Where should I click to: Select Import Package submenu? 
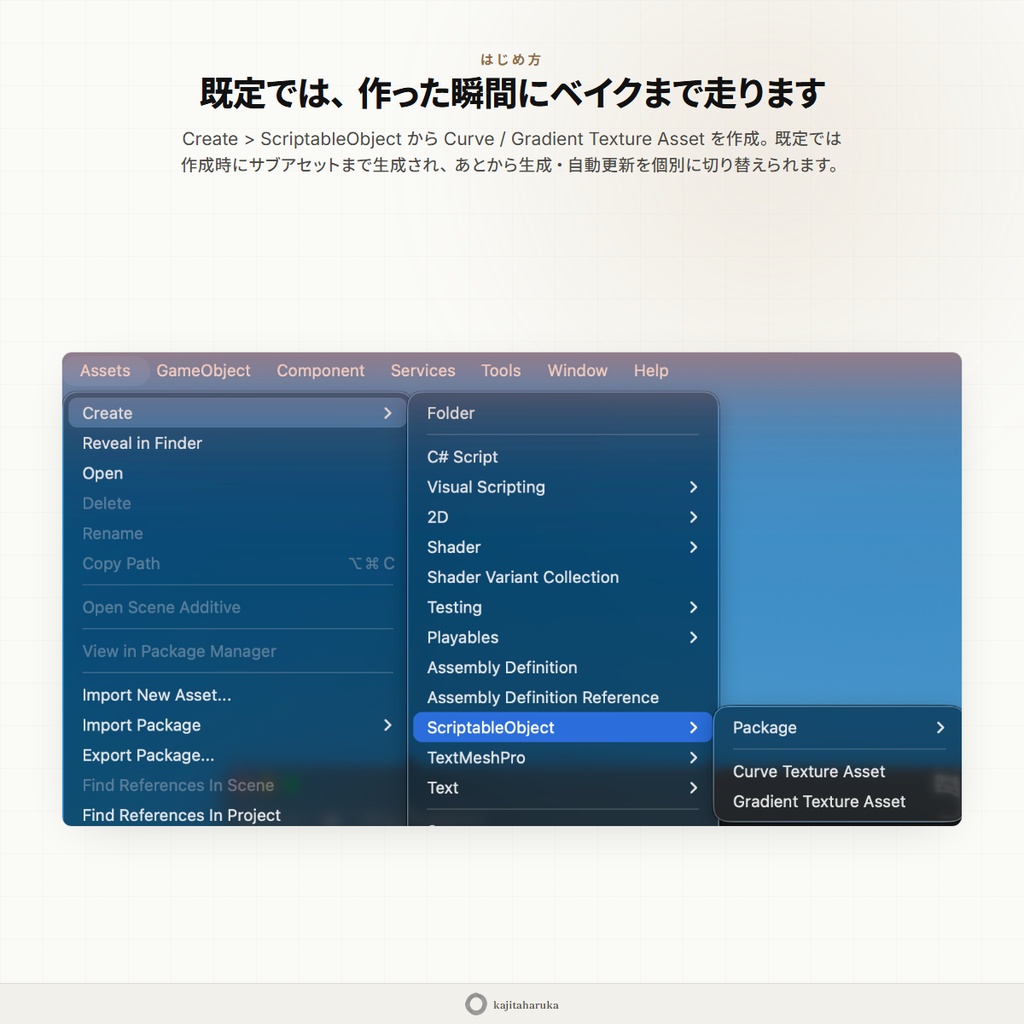click(238, 726)
